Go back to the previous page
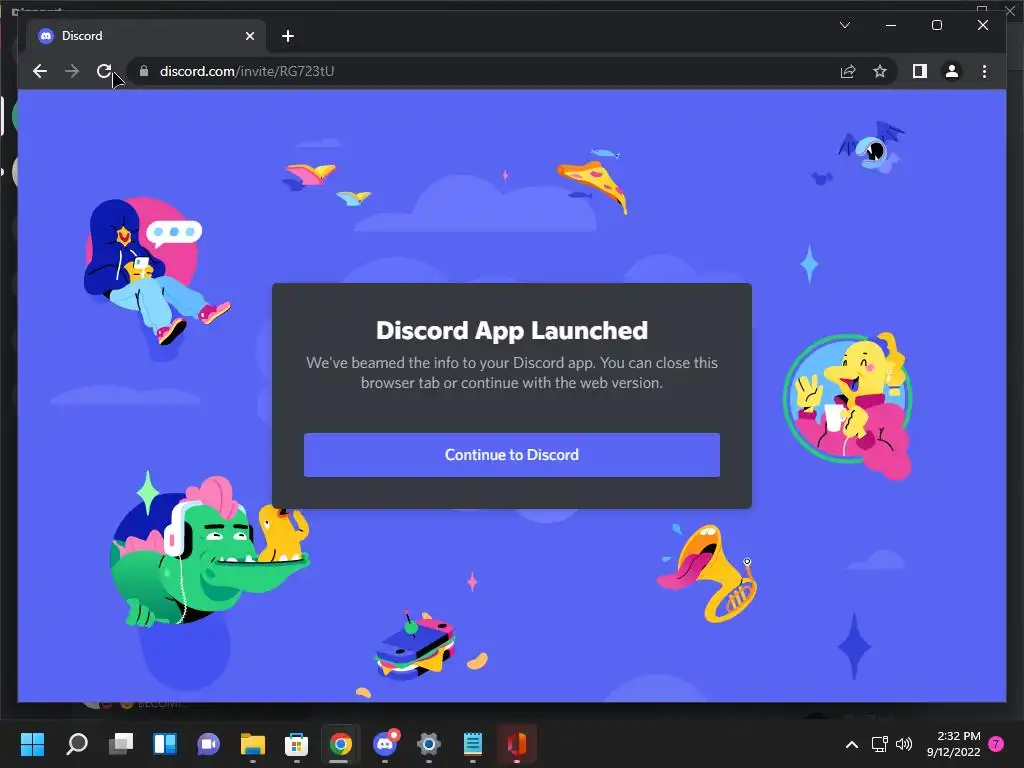 (x=40, y=71)
